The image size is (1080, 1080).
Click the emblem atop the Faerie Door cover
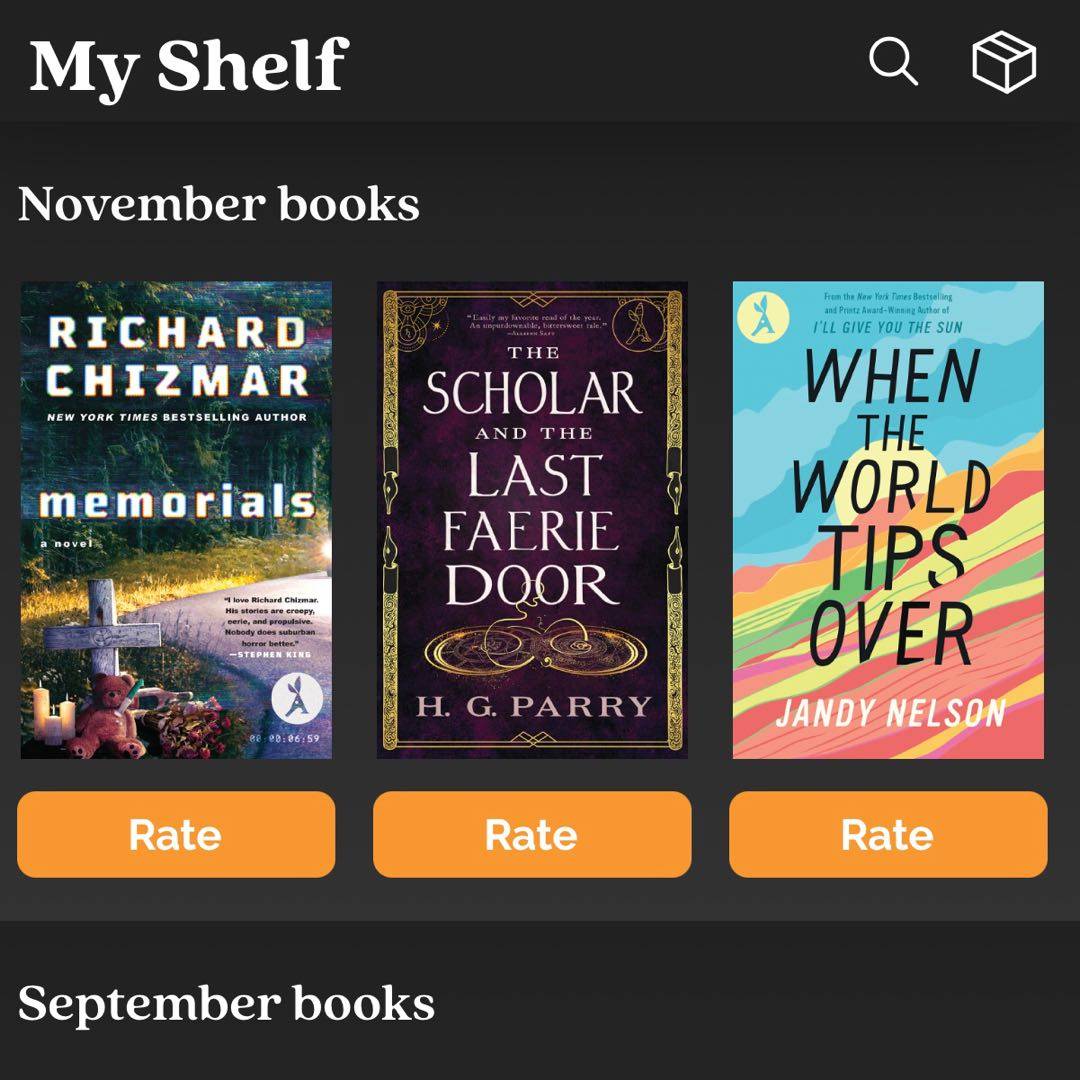pyautogui.click(x=636, y=322)
